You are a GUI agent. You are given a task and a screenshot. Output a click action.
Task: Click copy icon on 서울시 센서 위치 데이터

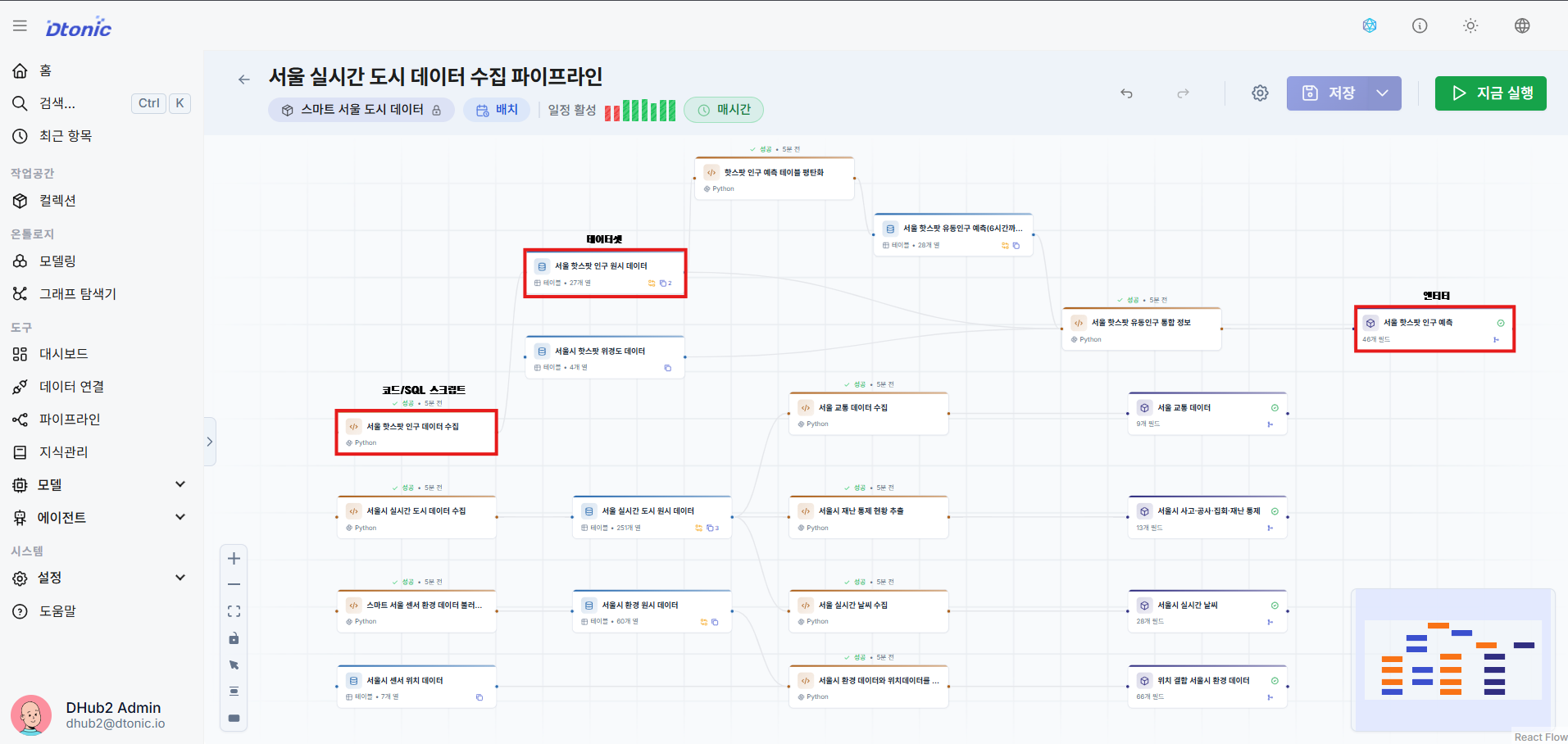(x=479, y=698)
